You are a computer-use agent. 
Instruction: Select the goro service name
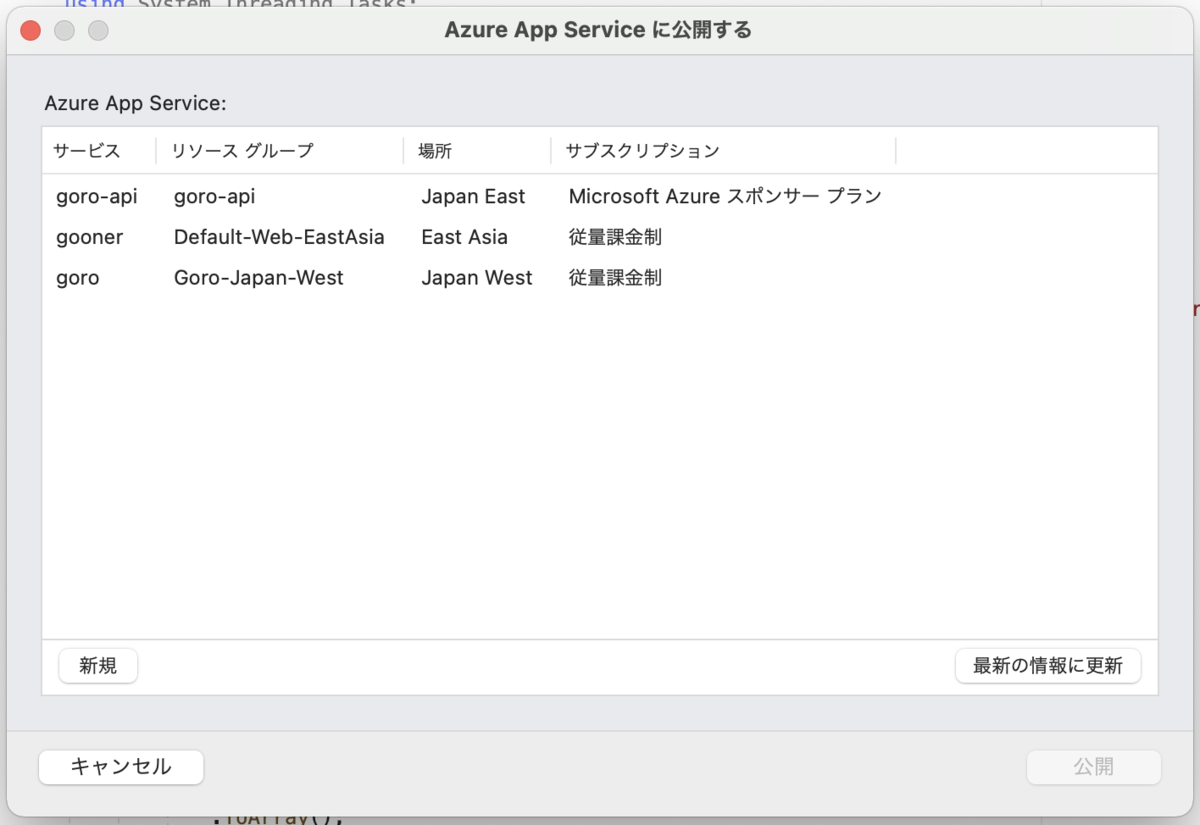(78, 278)
